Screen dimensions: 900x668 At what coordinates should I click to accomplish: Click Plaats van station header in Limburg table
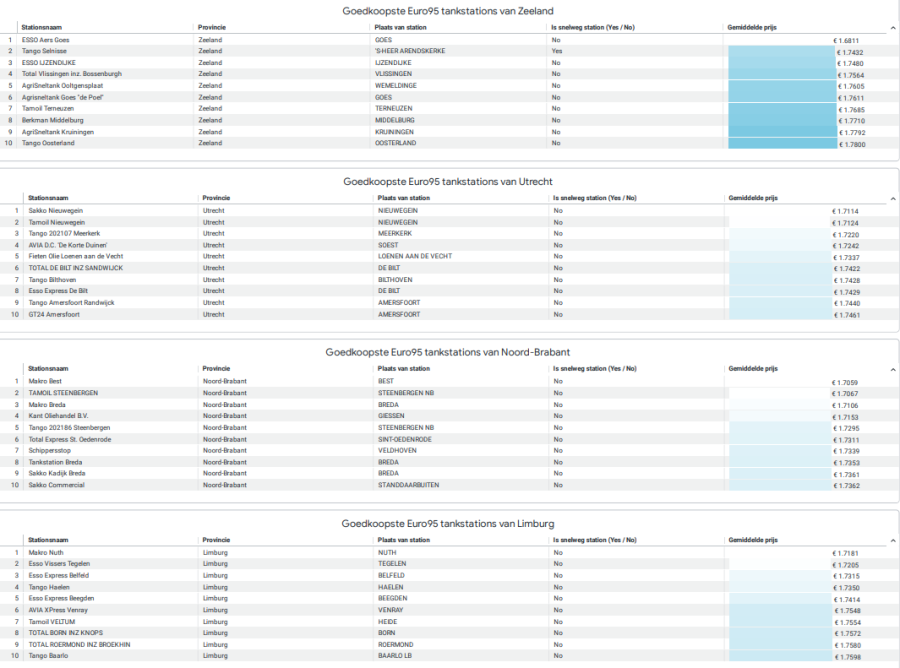coord(404,540)
